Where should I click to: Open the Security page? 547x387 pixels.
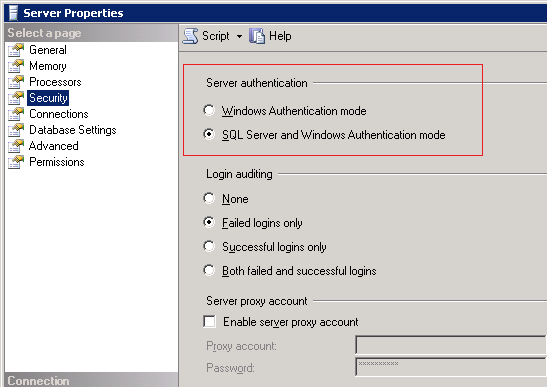click(x=48, y=98)
